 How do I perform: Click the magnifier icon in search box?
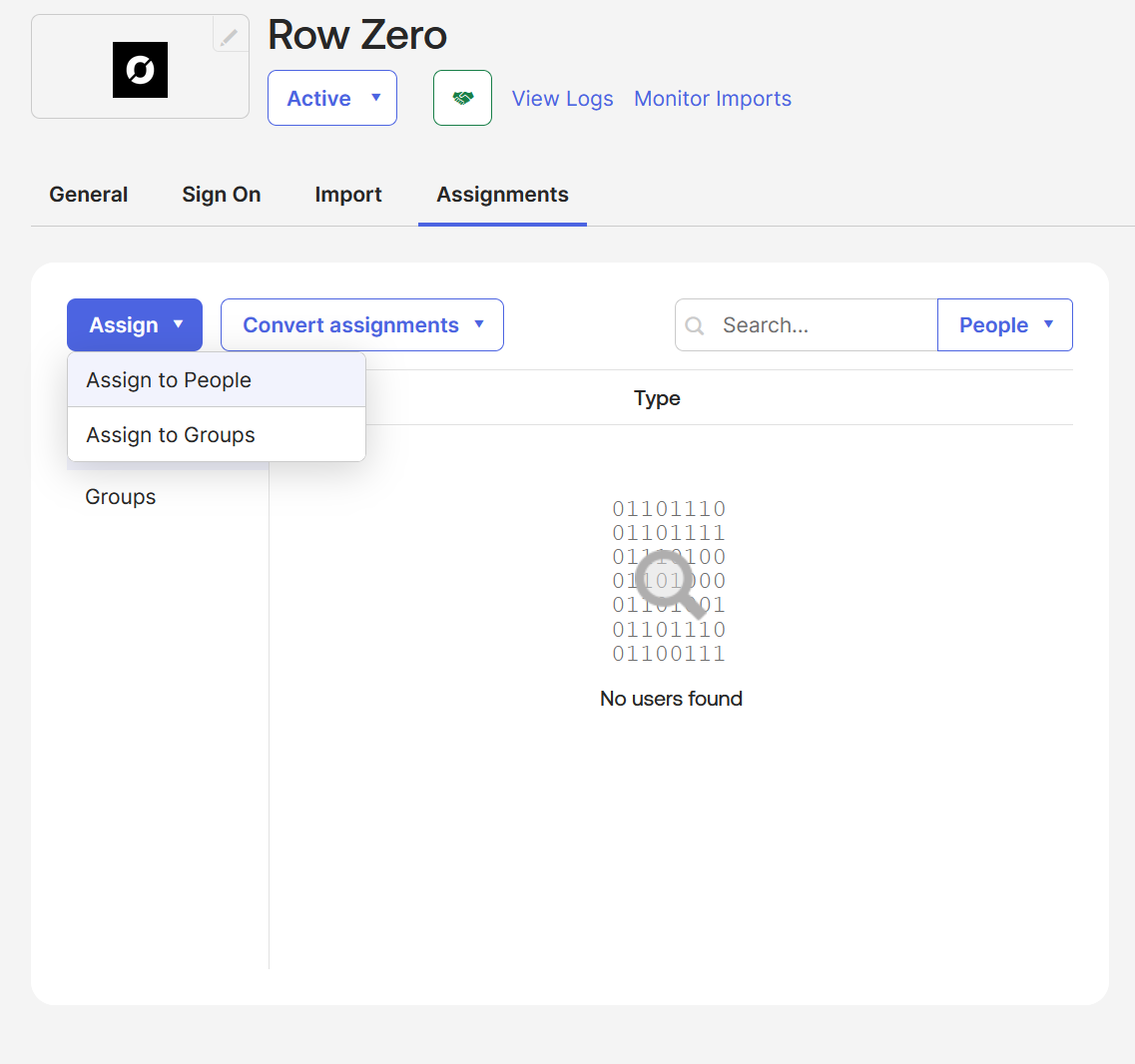[696, 326]
